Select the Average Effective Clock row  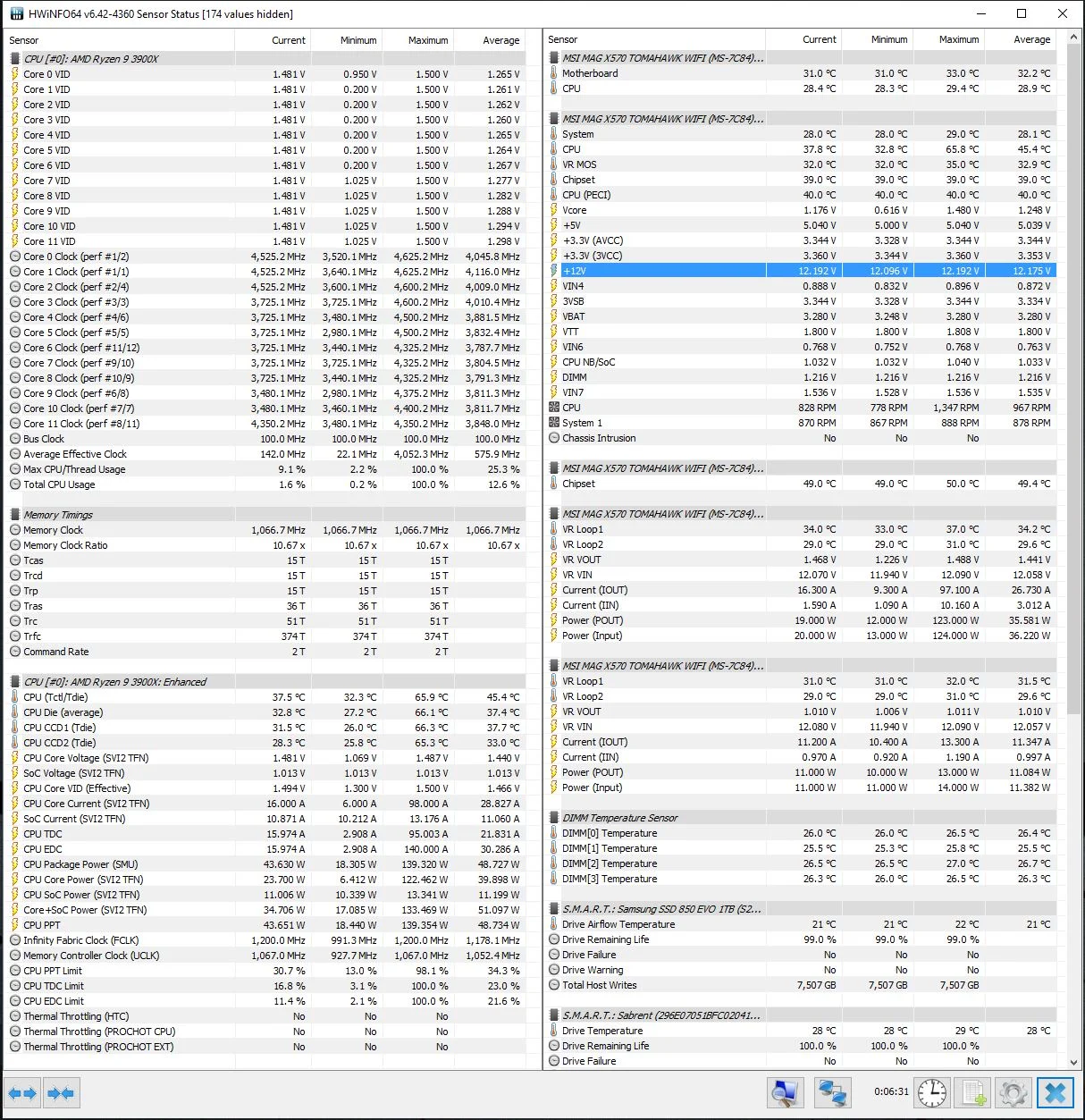pos(266,454)
